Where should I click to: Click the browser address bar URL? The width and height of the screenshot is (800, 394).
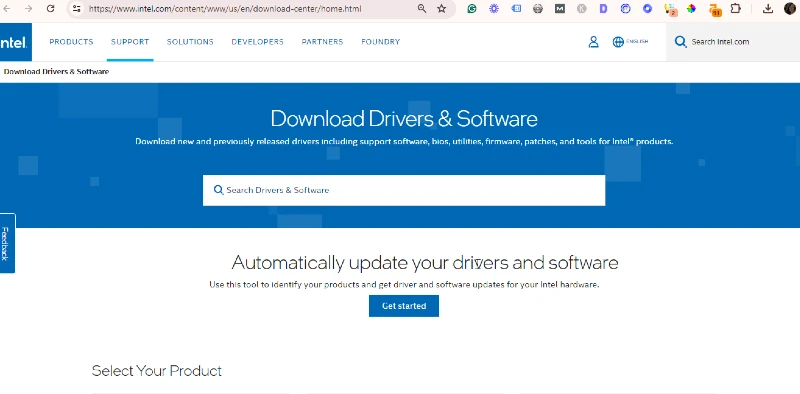click(225, 9)
